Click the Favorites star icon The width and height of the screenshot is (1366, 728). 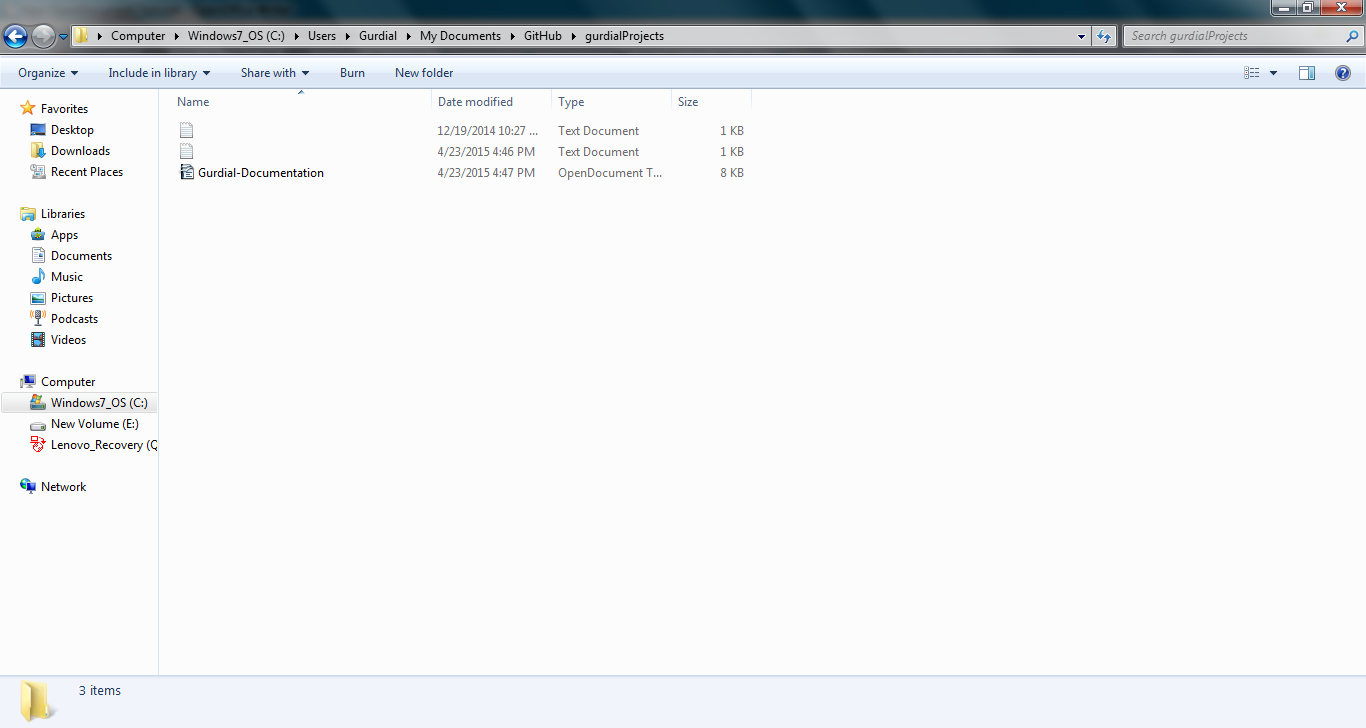pos(28,108)
